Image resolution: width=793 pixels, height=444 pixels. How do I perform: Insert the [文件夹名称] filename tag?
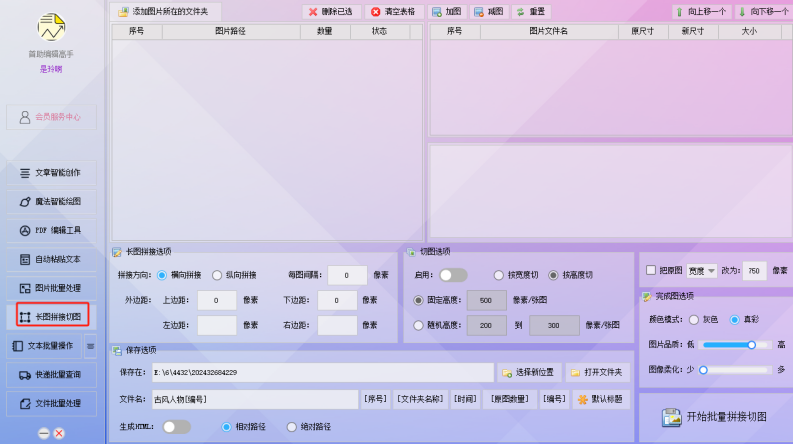[420, 399]
